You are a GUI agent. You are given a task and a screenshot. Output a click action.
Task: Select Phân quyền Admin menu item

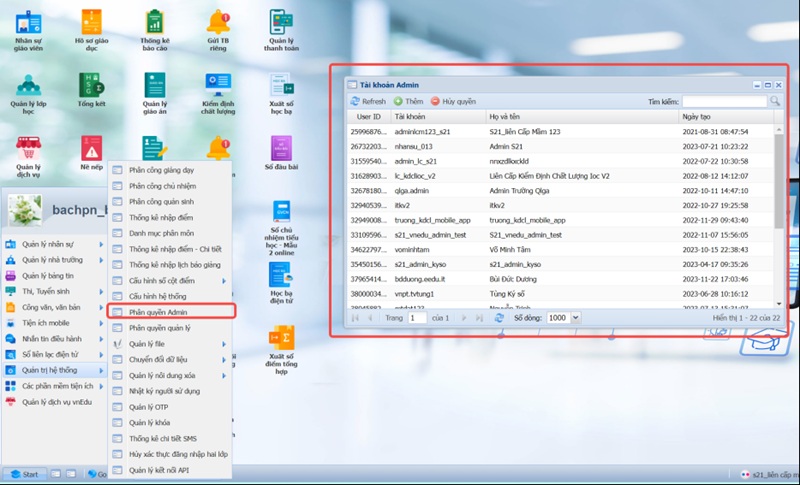(170, 312)
